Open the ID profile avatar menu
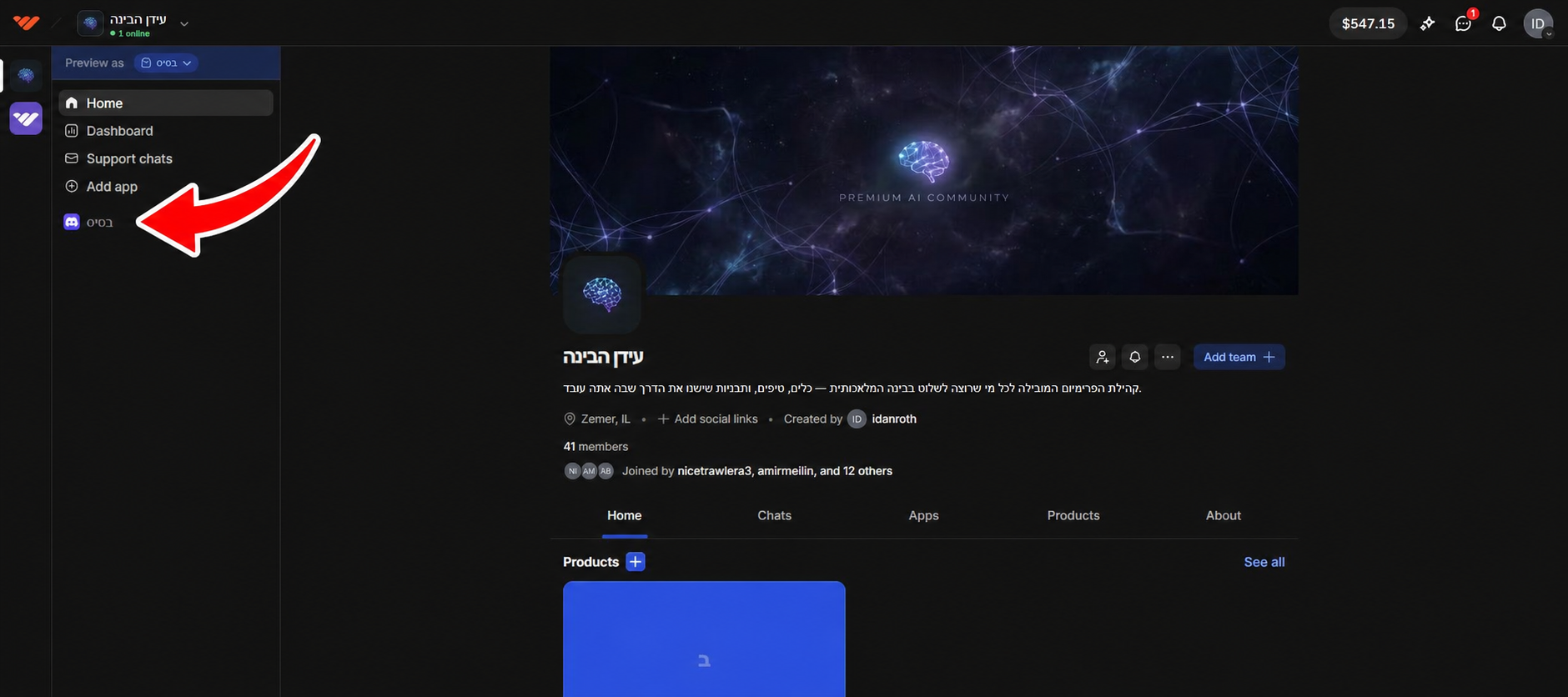The width and height of the screenshot is (1568, 697). tap(1538, 23)
